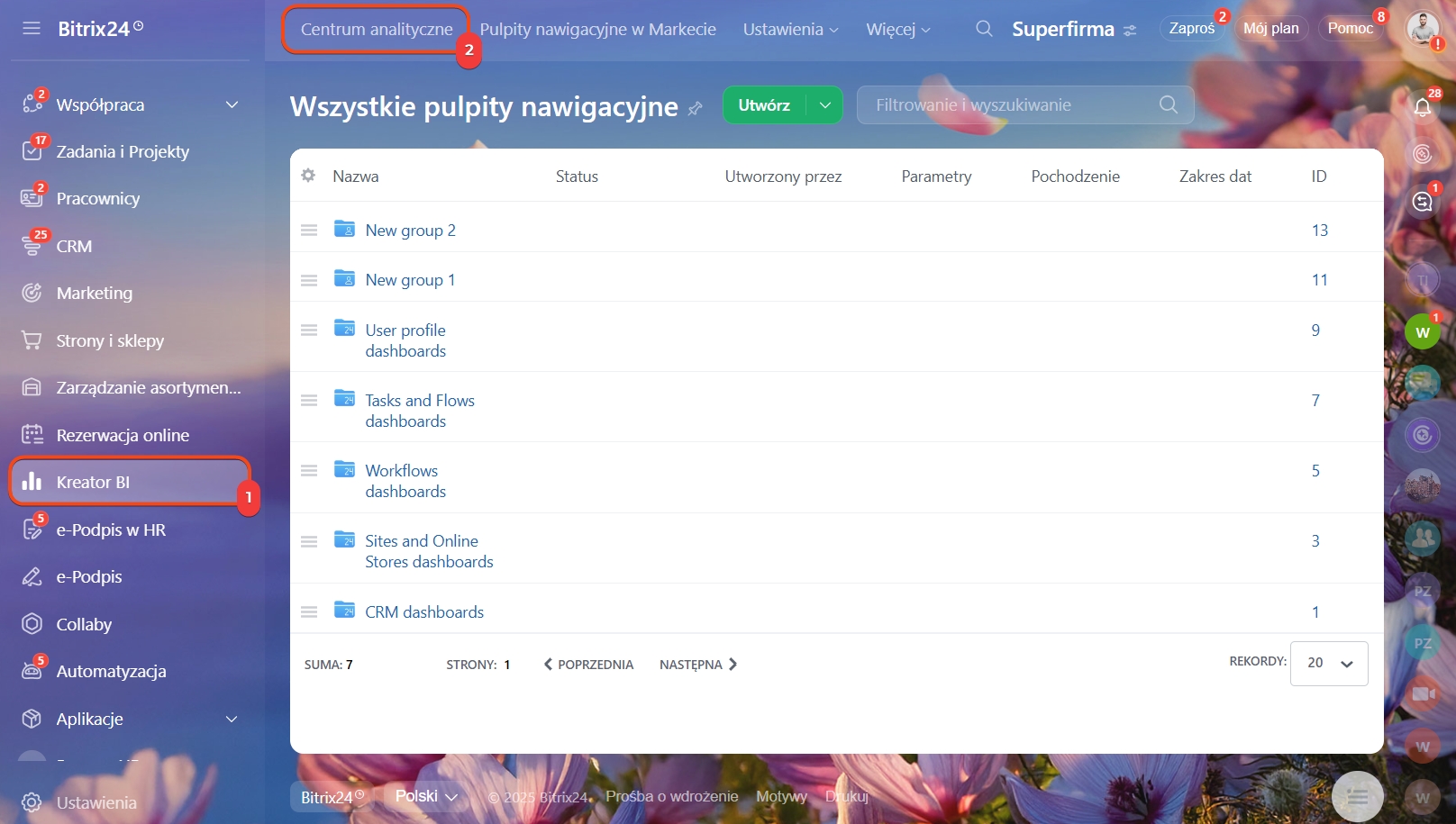Switch to Pulpity nawigacyjne w Markecie tab
Image resolution: width=1456 pixels, height=824 pixels.
tap(597, 29)
